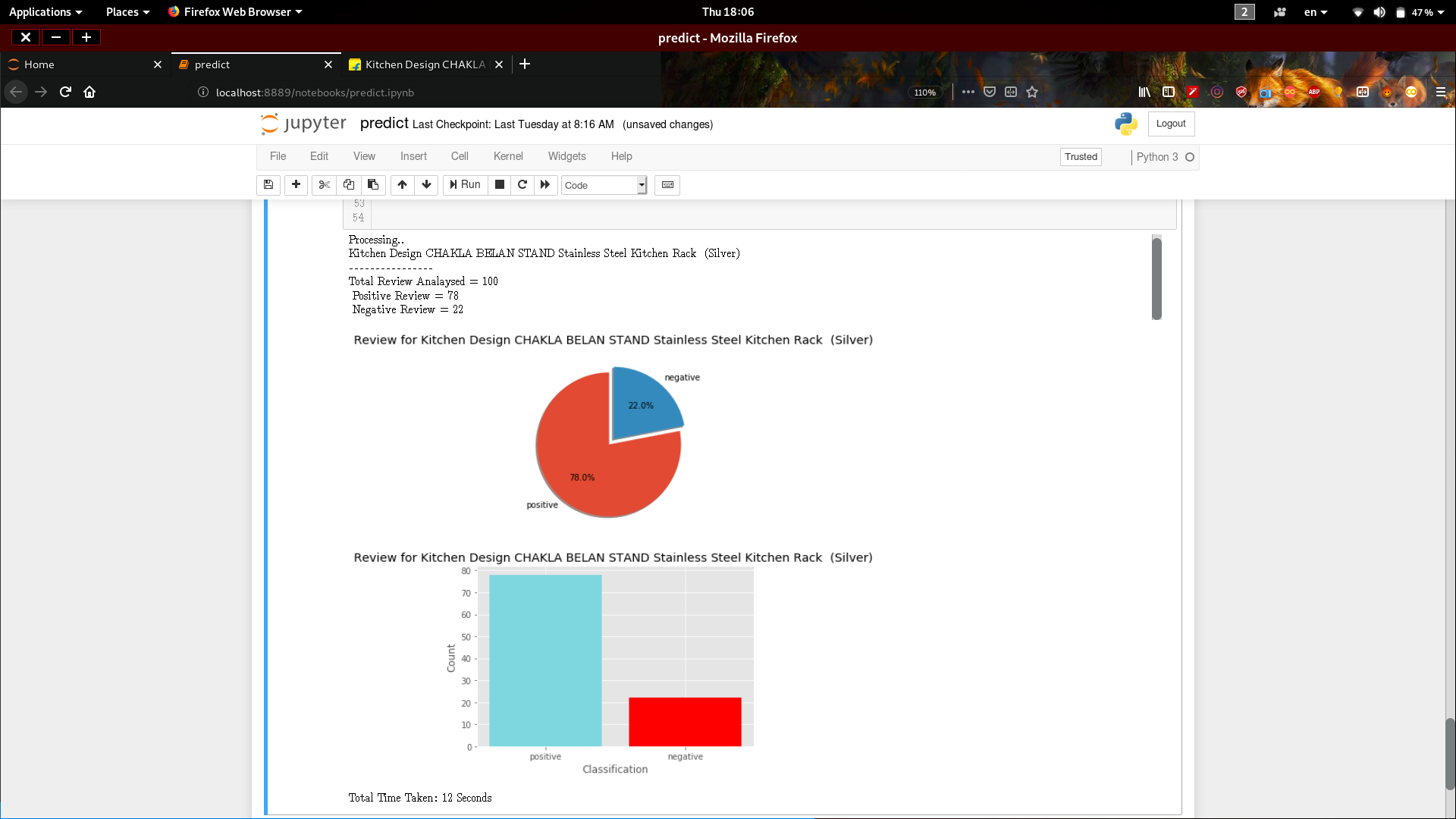1456x819 pixels.
Task: Click the output area scrollbar thumb
Action: click(x=1156, y=278)
